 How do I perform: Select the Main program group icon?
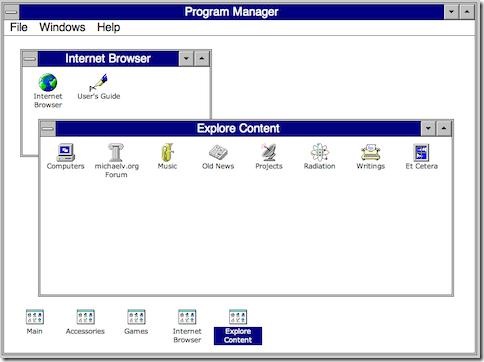pyautogui.click(x=35, y=317)
